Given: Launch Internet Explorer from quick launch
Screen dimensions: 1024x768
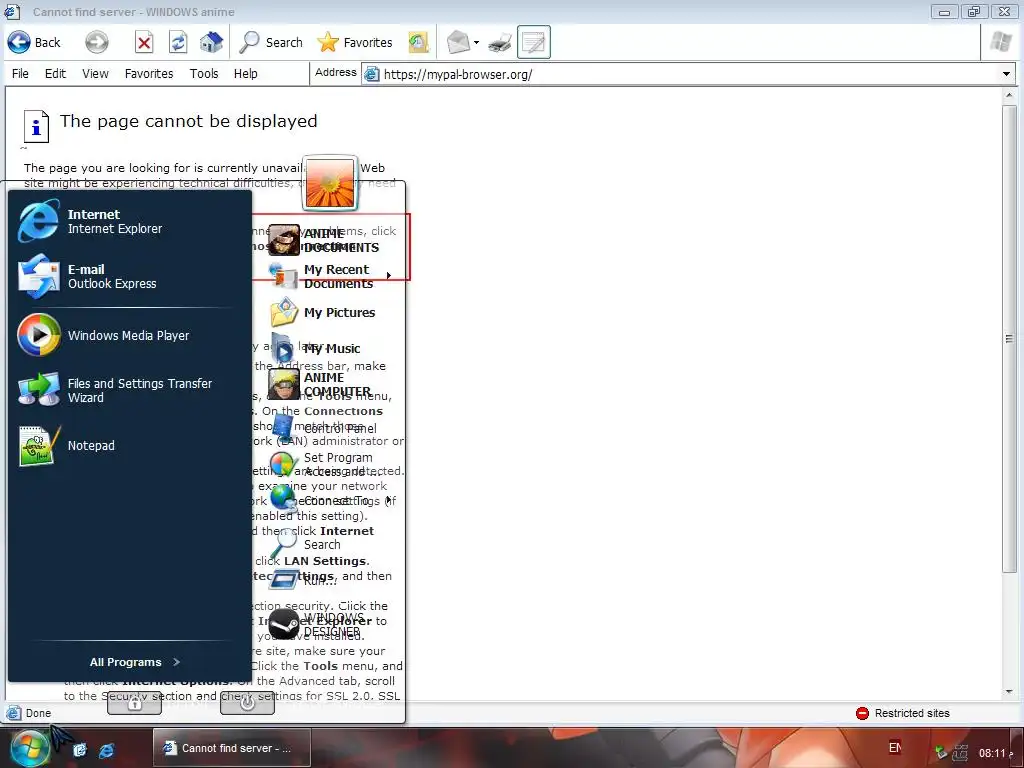Looking at the screenshot, I should [106, 750].
